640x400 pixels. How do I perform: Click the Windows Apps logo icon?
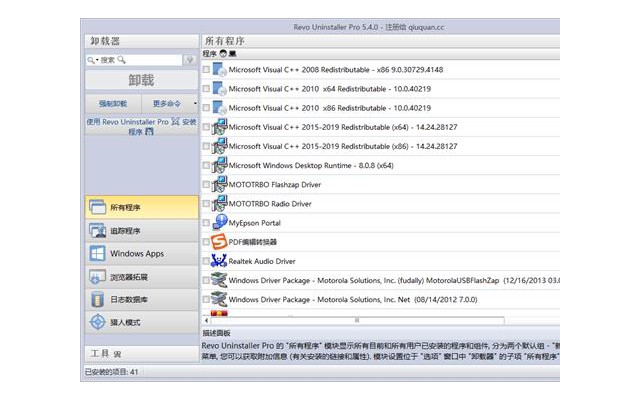[x=97, y=253]
